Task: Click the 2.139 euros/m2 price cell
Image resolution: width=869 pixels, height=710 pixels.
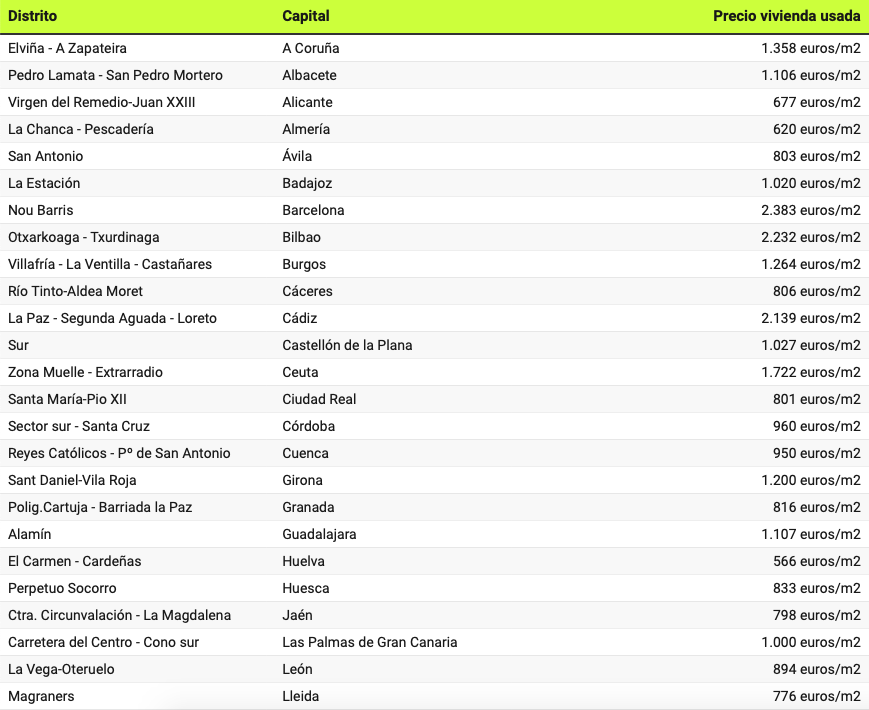Action: coord(810,318)
